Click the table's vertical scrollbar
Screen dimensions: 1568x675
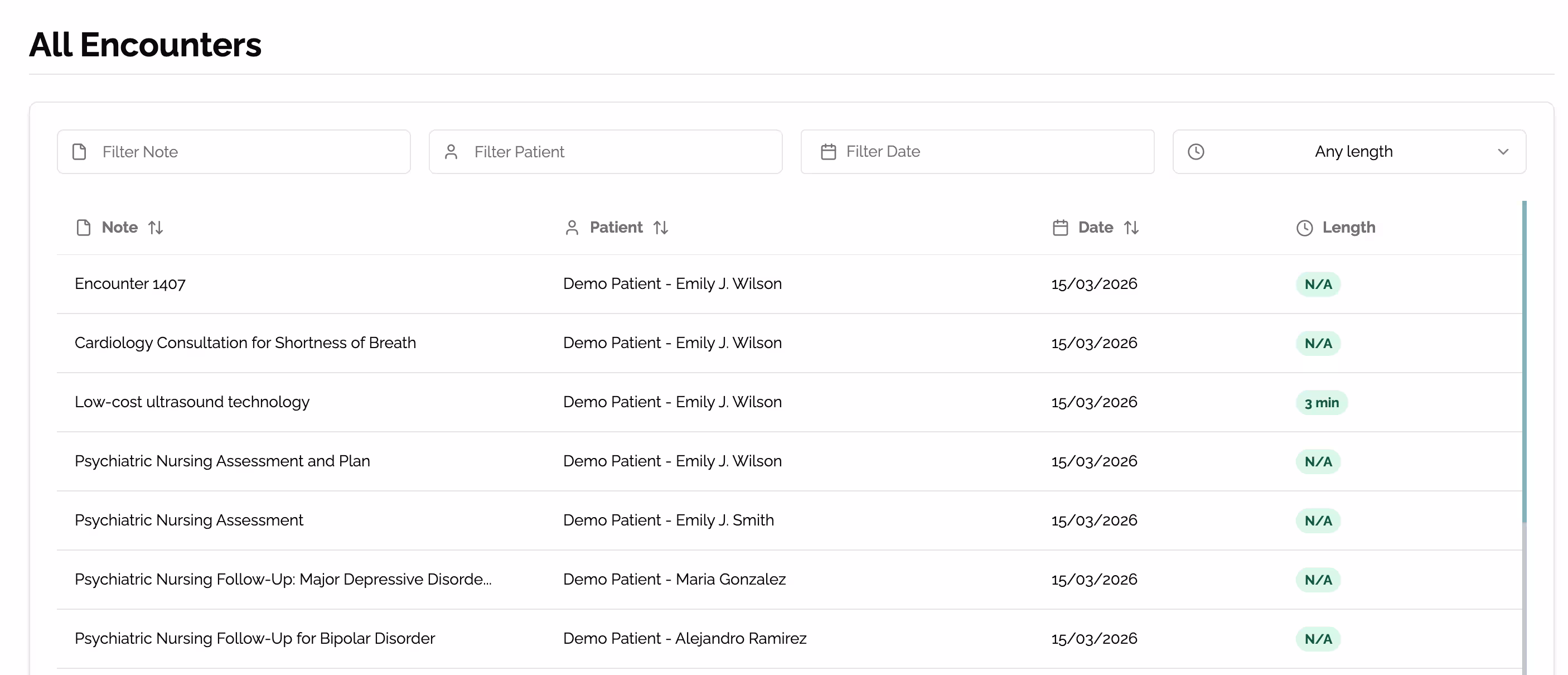tap(1524, 362)
